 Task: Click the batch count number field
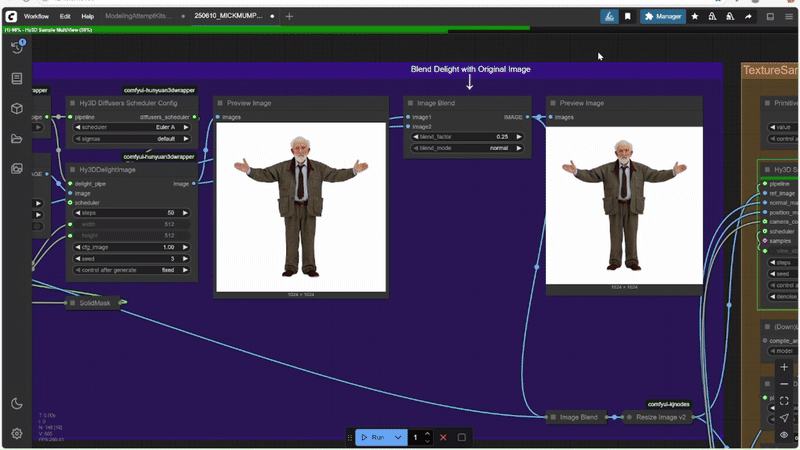[416, 437]
